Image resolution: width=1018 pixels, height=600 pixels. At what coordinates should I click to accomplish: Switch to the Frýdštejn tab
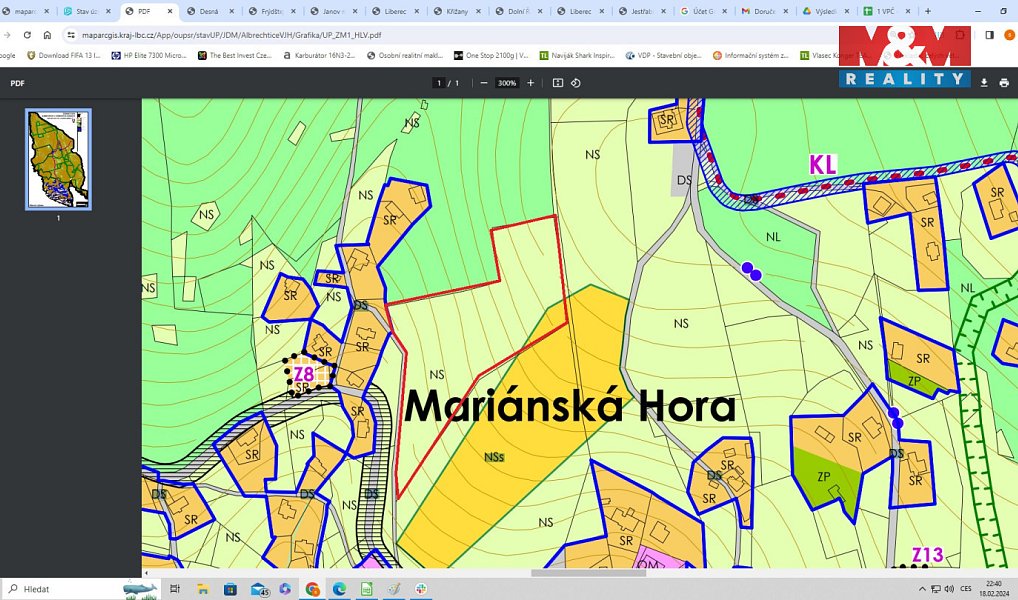[272, 11]
